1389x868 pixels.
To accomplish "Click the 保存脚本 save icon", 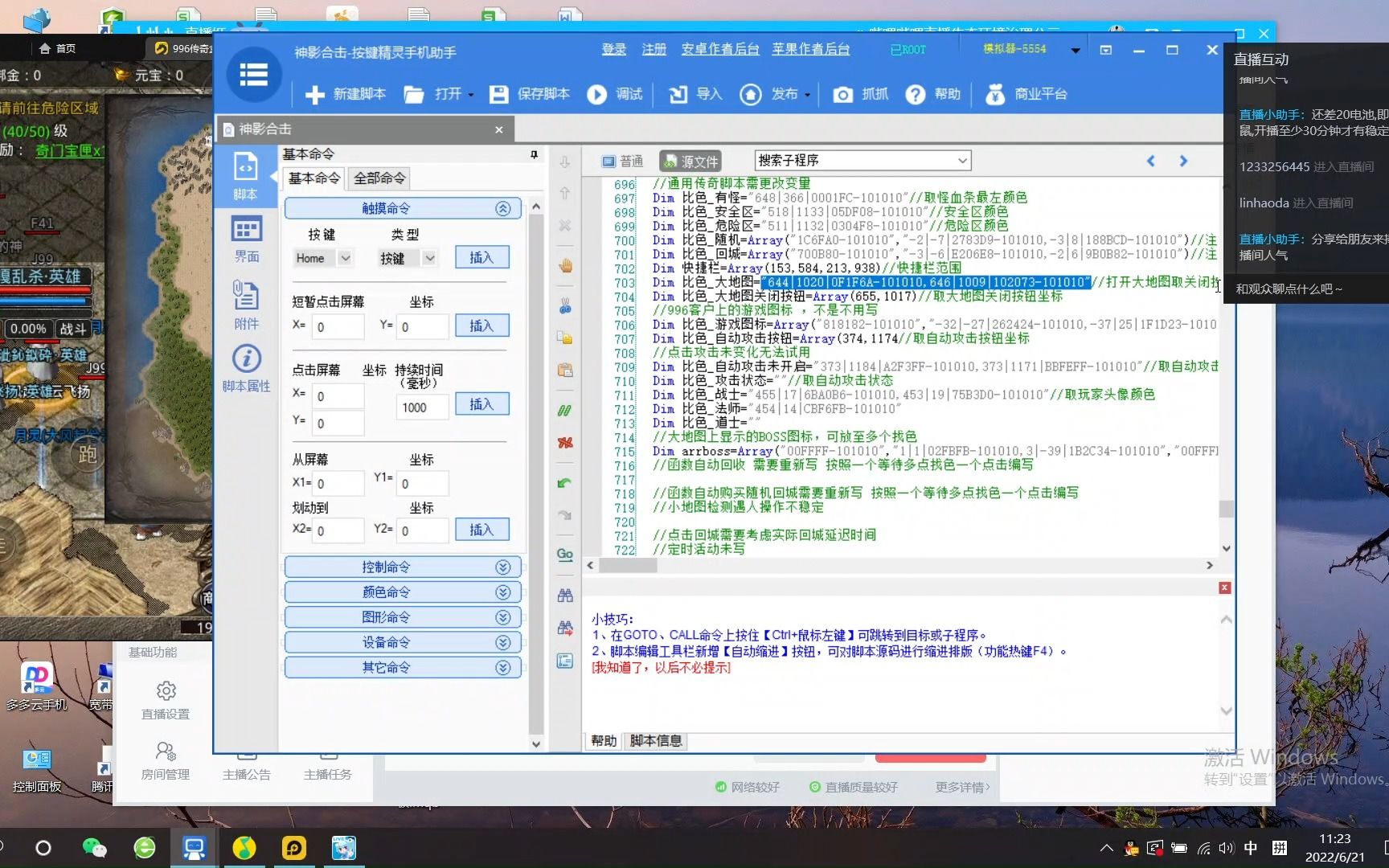I will (x=498, y=94).
